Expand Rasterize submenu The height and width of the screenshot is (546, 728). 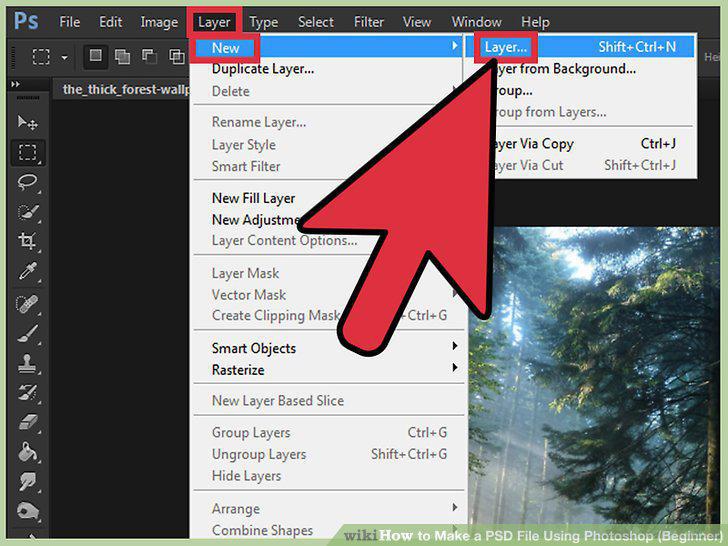coord(328,370)
